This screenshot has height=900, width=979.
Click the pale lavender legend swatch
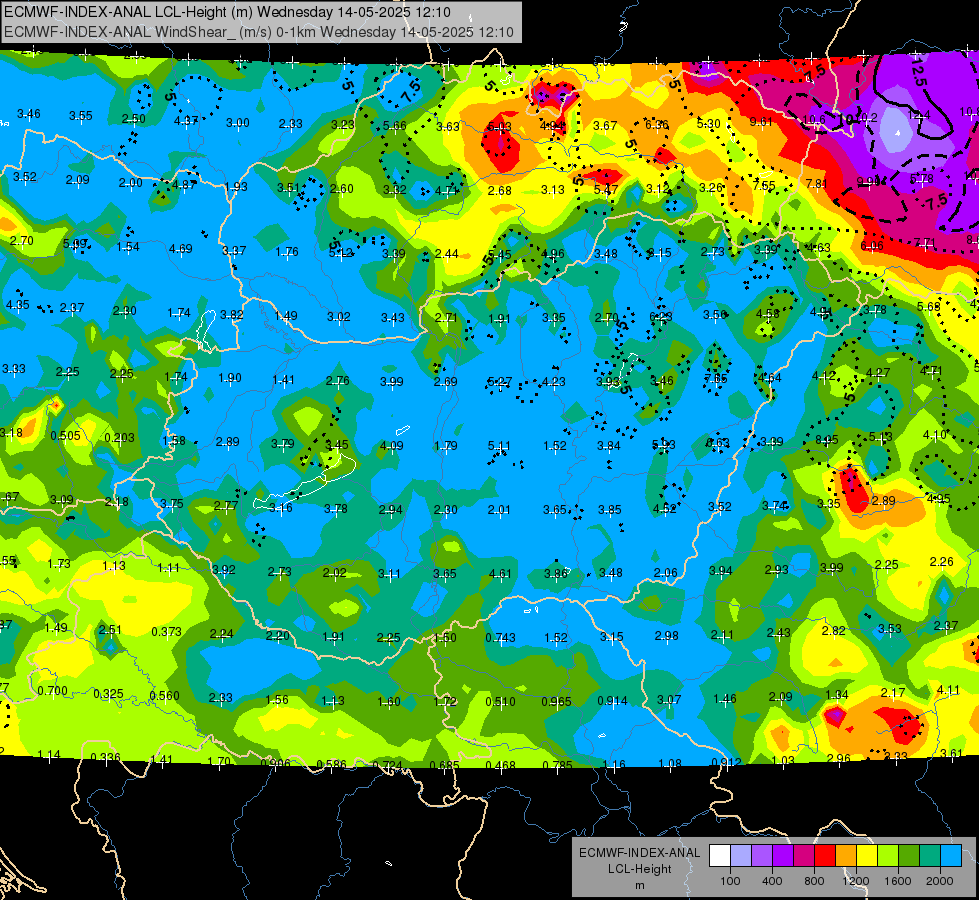pos(741,856)
